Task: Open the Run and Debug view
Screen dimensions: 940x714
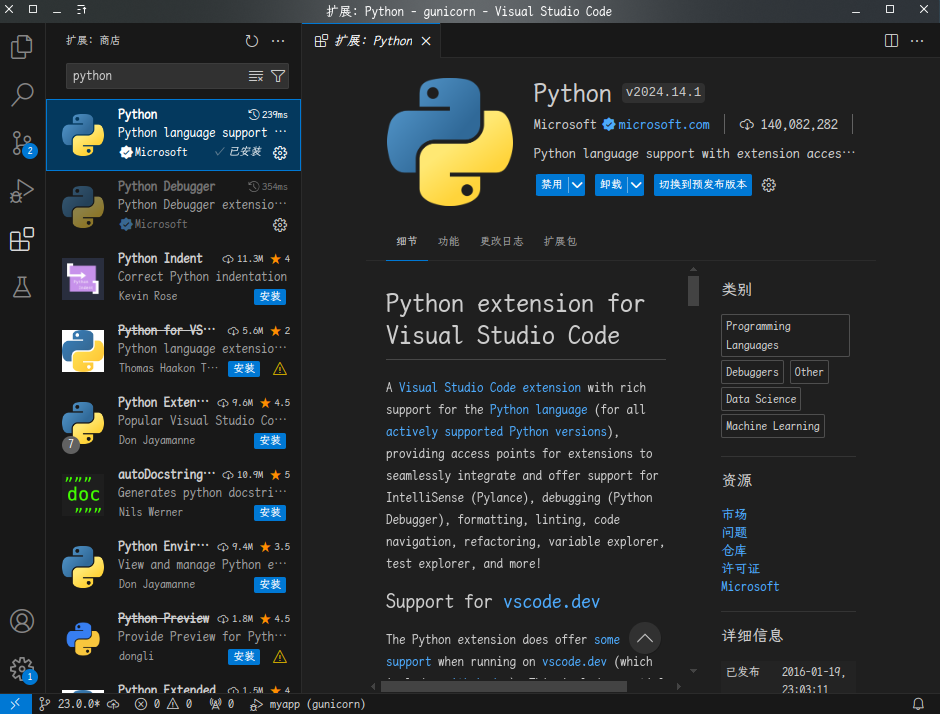Action: pos(22,191)
